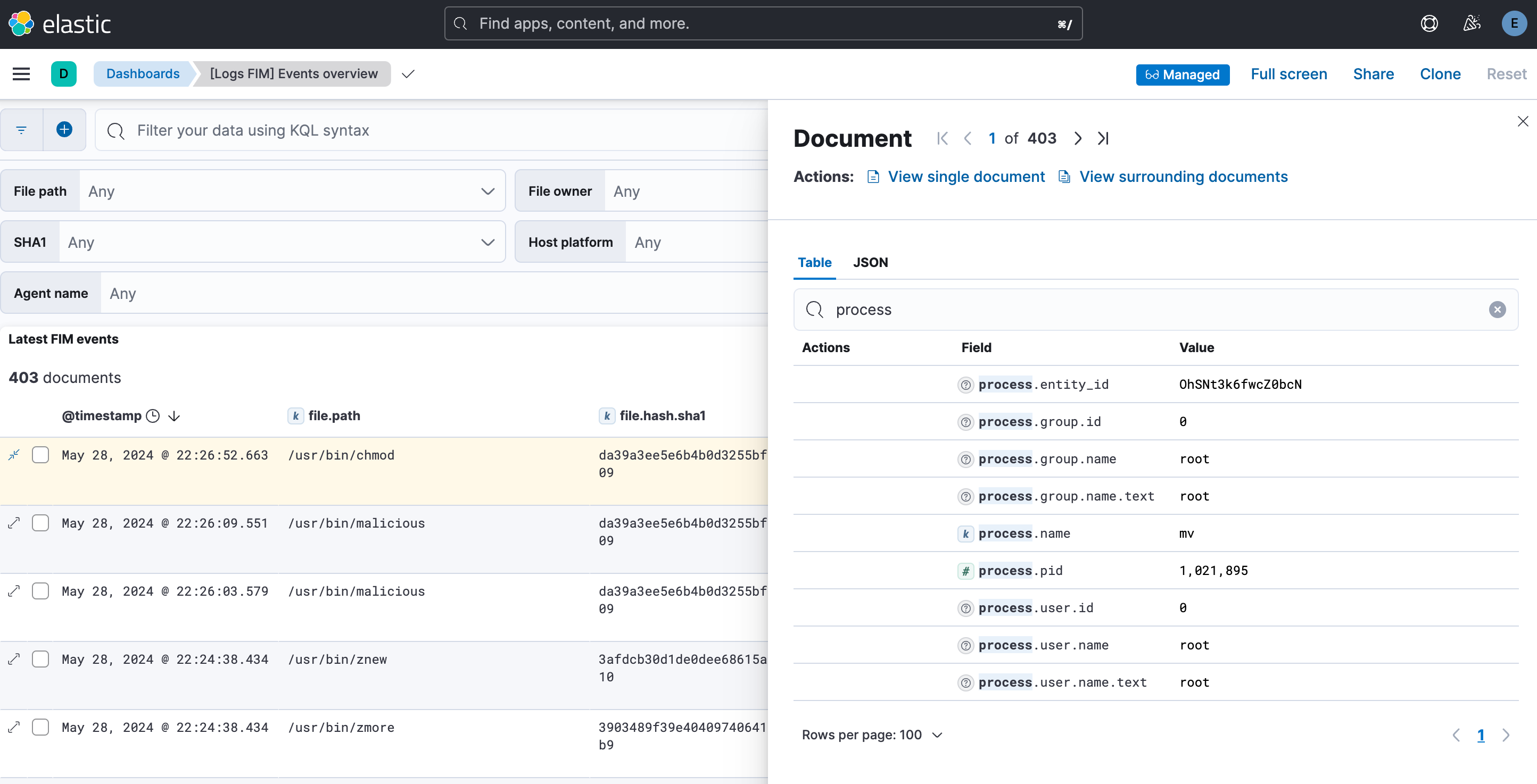Select the 22:26:03.579 malicious row checkbox
The height and width of the screenshot is (784, 1537).
coord(40,591)
